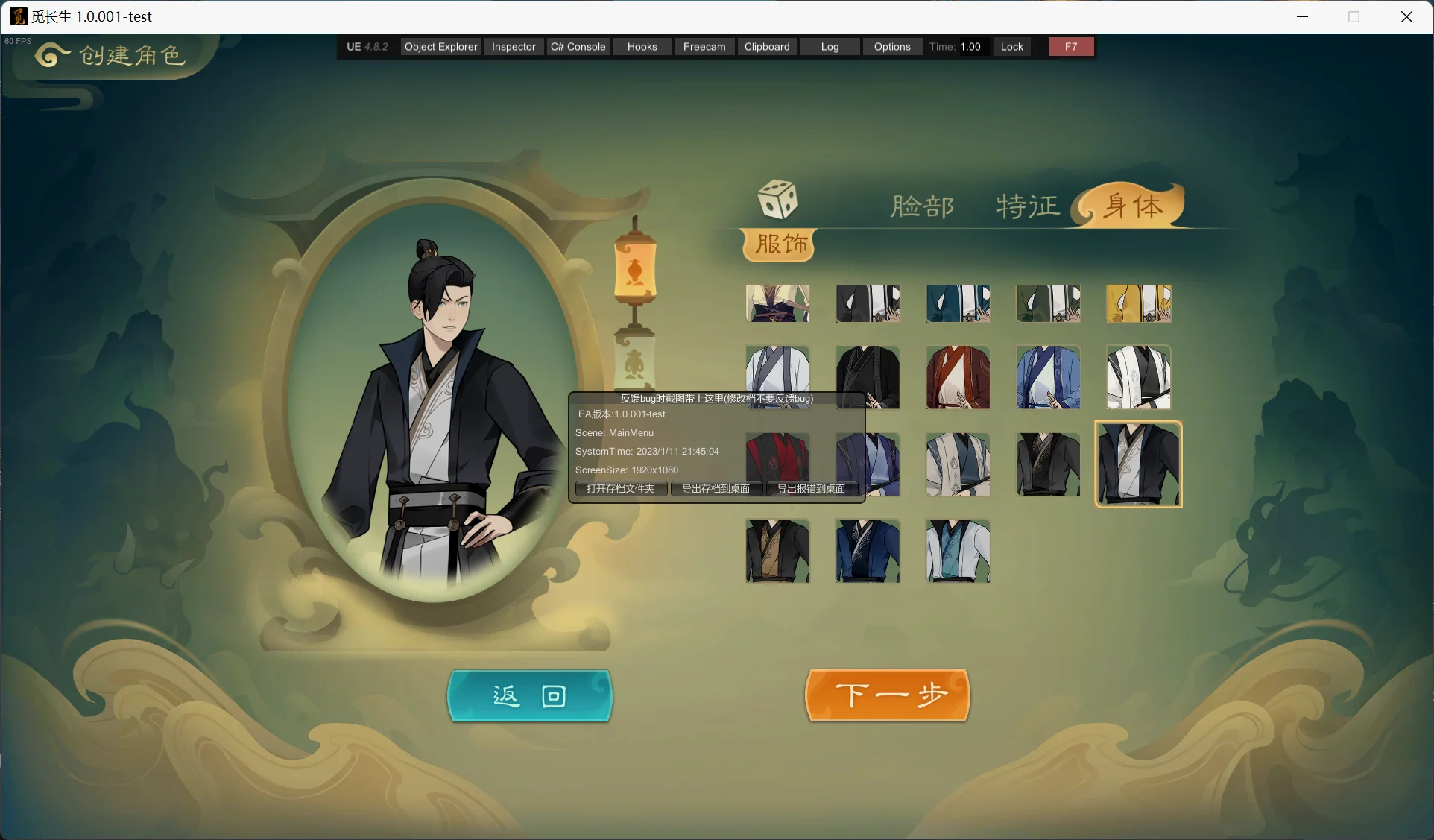Click 导出报错到桌面 export error button
Viewport: 1434px width, 840px height.
(812, 488)
